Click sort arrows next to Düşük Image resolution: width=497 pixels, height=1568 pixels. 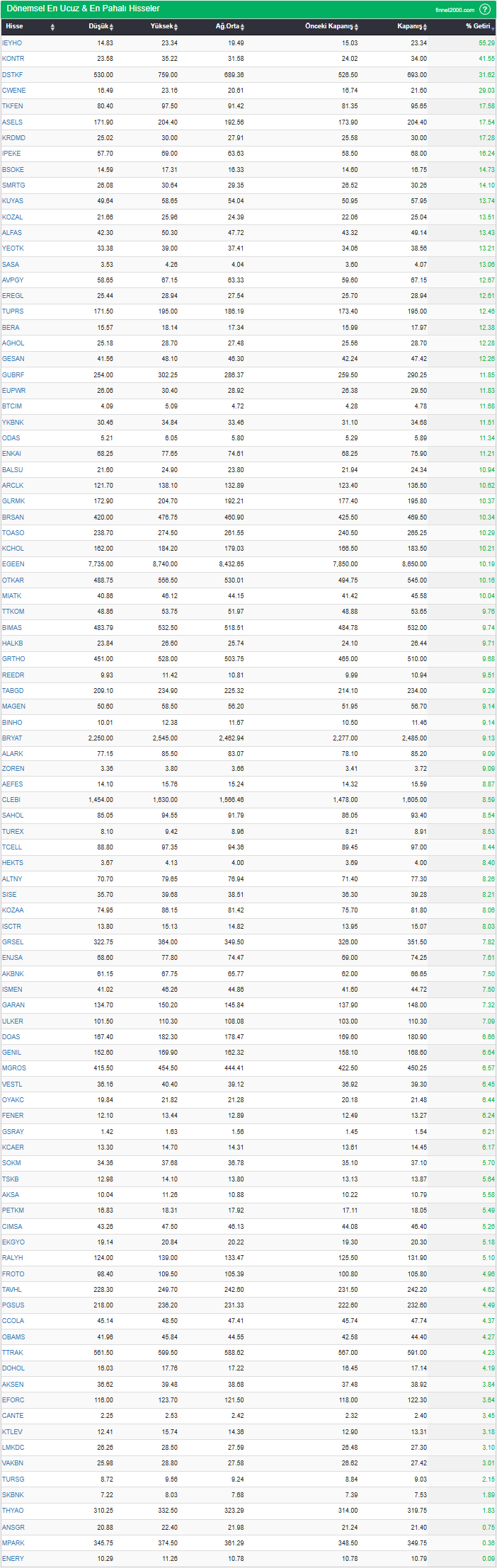click(x=112, y=27)
